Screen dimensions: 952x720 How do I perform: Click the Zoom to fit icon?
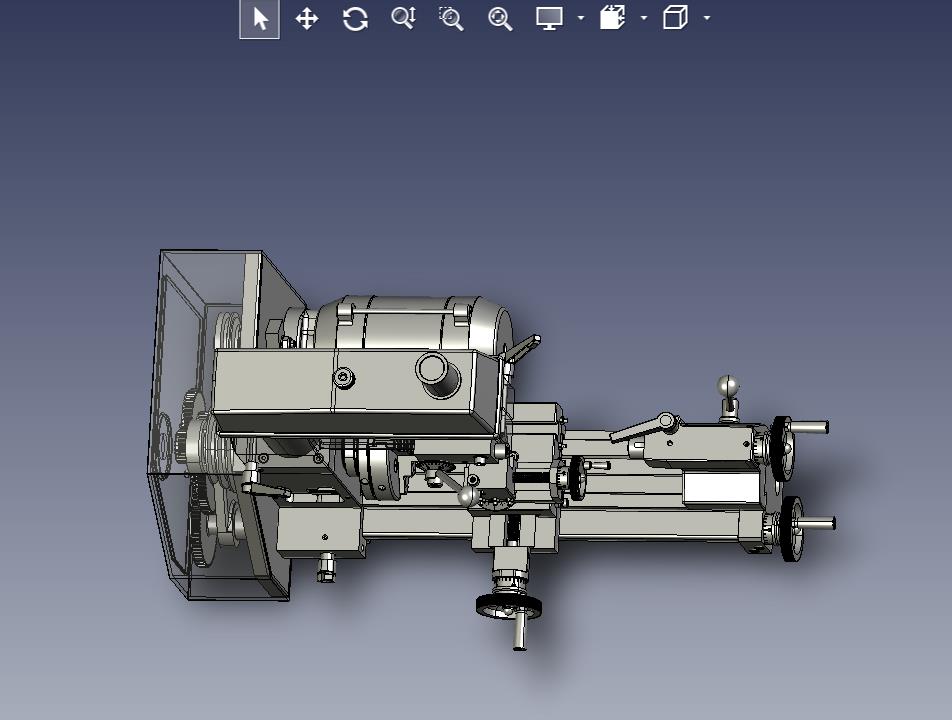[500, 19]
